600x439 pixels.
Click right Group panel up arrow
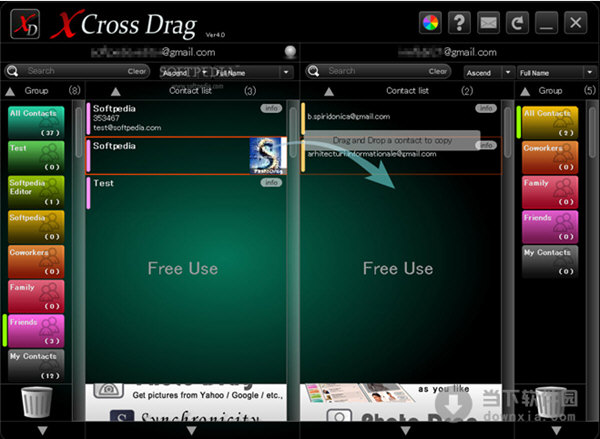click(x=525, y=91)
